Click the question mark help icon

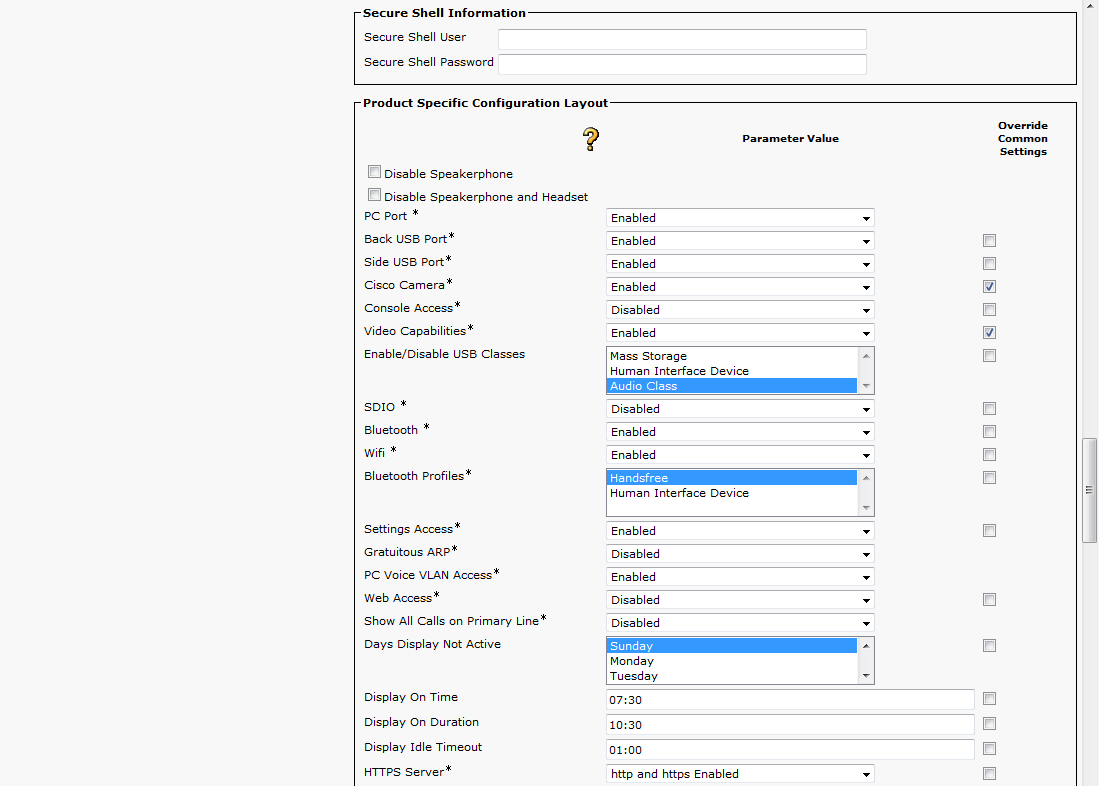click(x=591, y=139)
